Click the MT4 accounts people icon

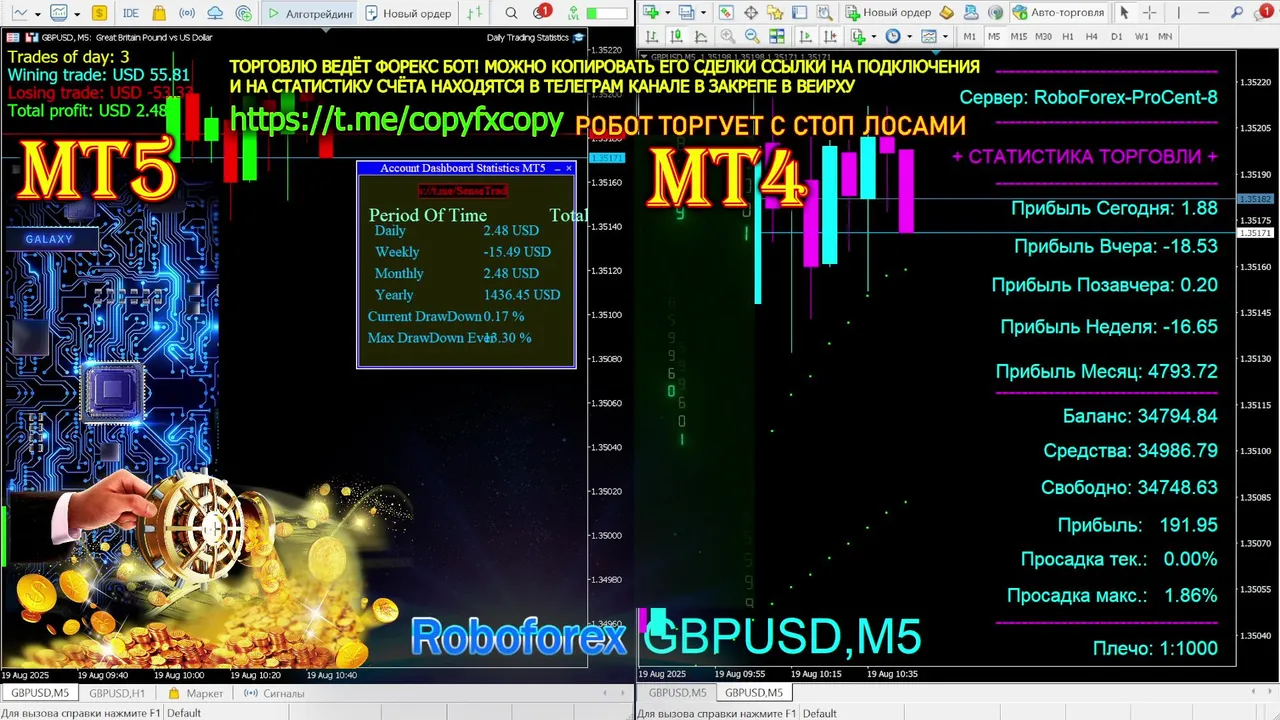pos(971,13)
